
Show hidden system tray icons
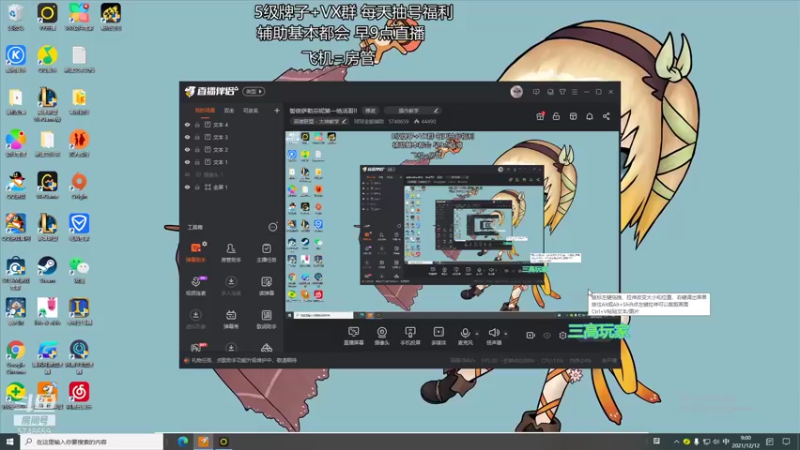pyautogui.click(x=677, y=441)
